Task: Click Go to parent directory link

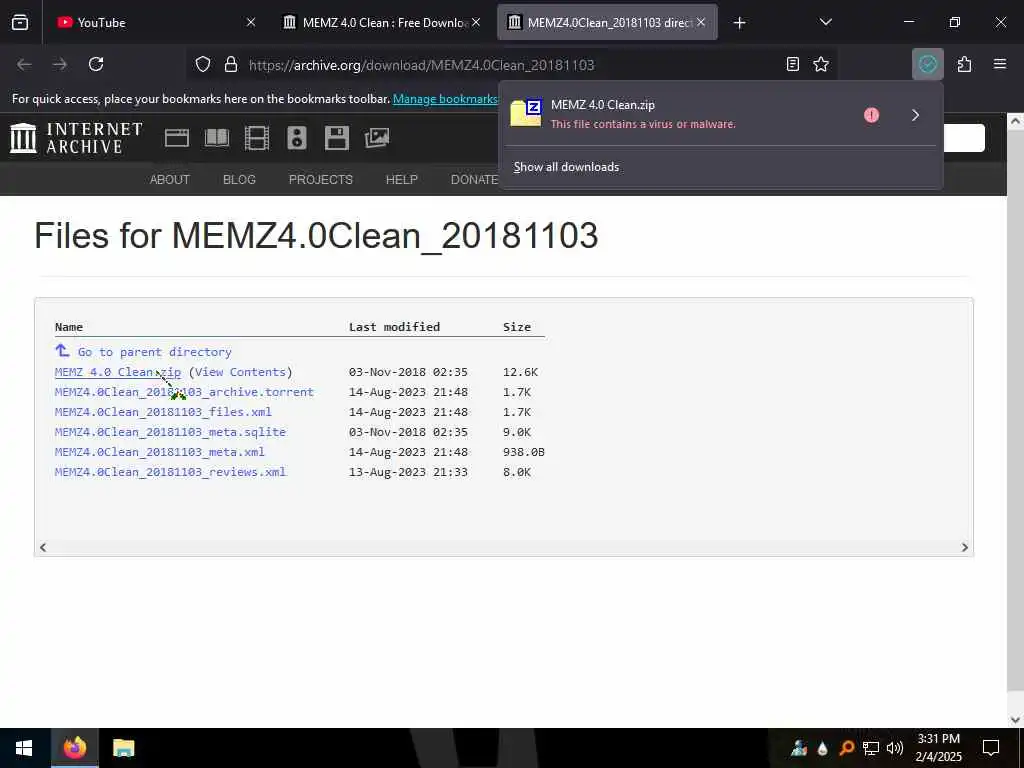Action: [x=154, y=352]
